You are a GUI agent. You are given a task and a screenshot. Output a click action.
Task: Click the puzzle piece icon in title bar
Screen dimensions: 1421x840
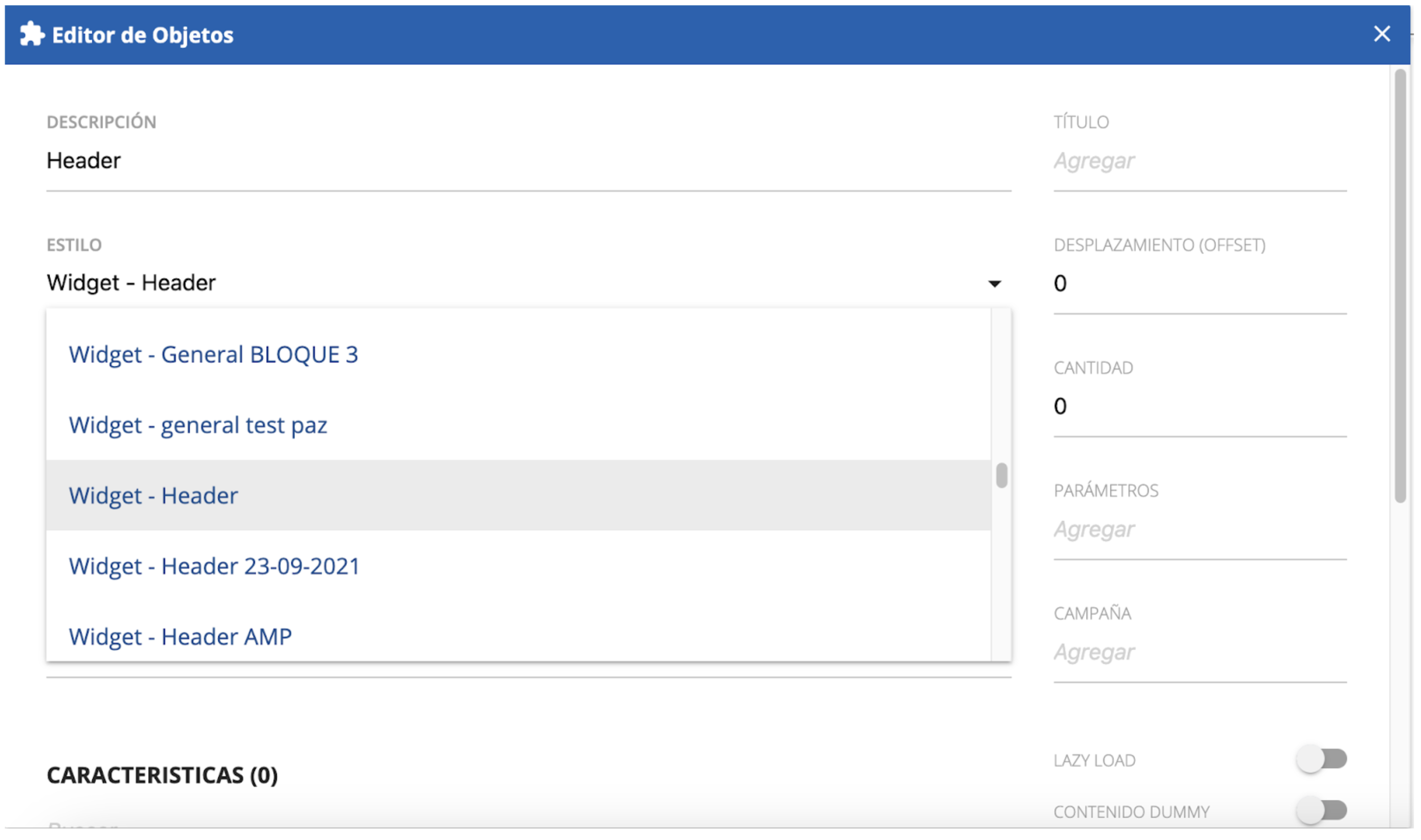tap(31, 34)
